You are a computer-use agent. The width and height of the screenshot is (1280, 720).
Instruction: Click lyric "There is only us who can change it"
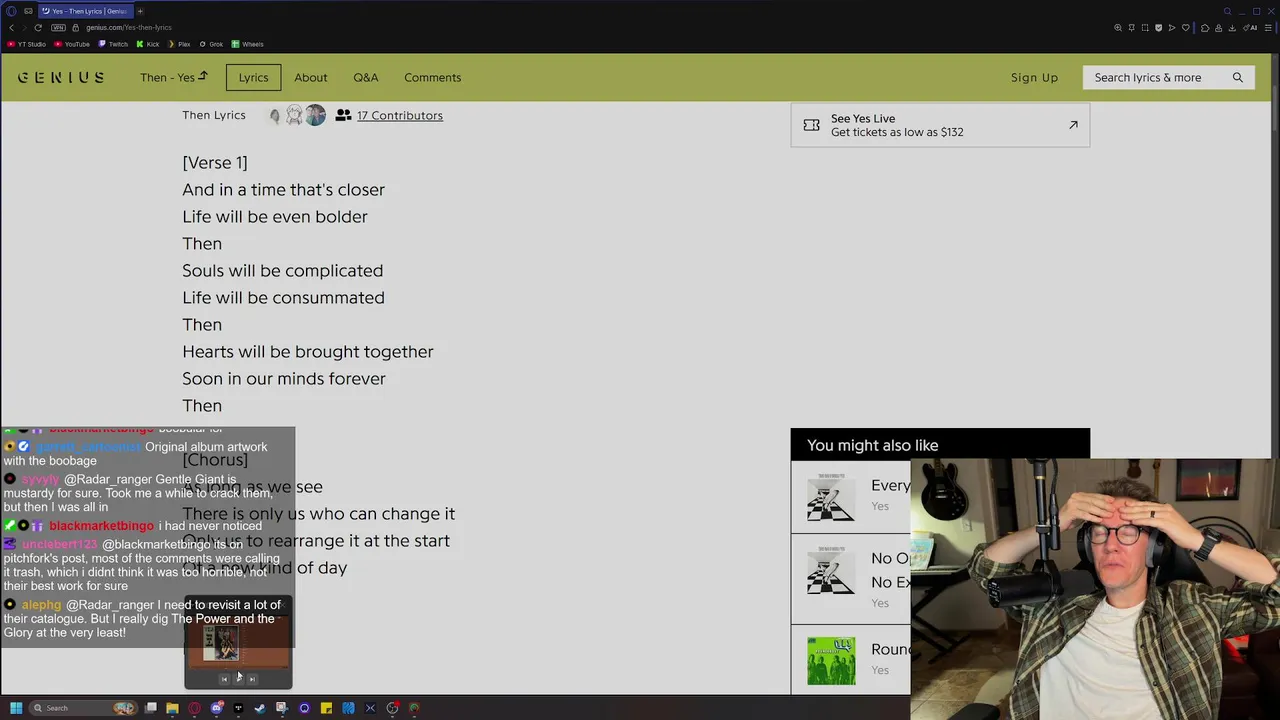pyautogui.click(x=318, y=513)
